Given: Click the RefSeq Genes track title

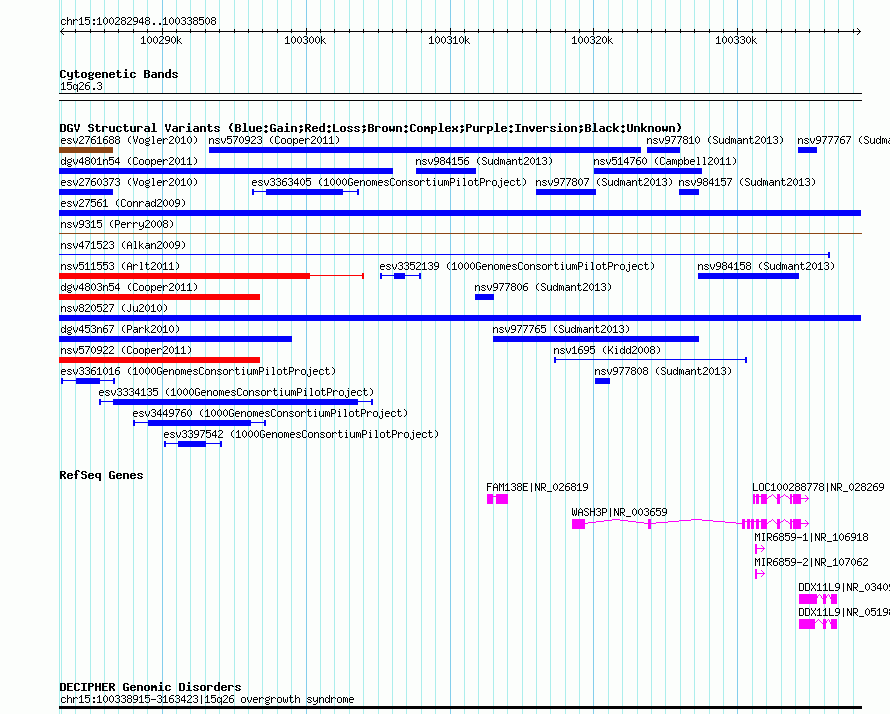Looking at the screenshot, I should [102, 475].
